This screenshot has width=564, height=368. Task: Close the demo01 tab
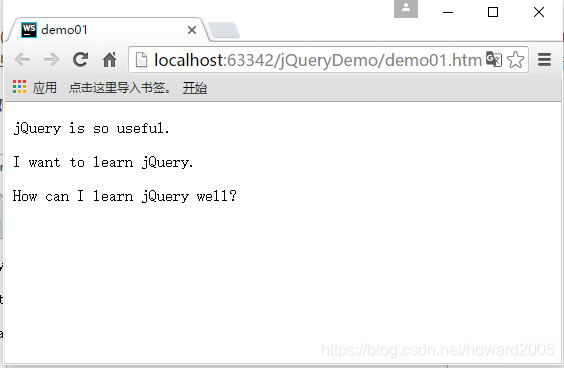point(192,30)
